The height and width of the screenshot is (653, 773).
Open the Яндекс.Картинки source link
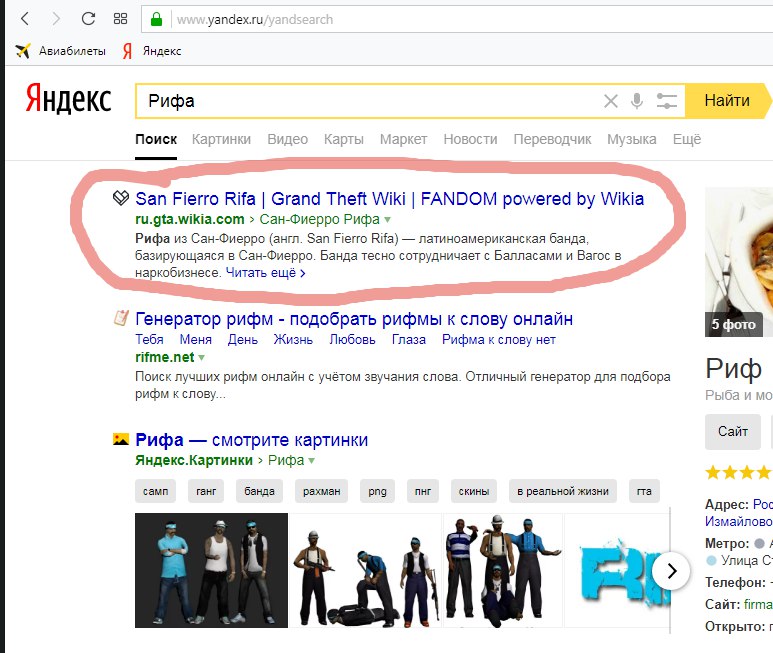(194, 460)
